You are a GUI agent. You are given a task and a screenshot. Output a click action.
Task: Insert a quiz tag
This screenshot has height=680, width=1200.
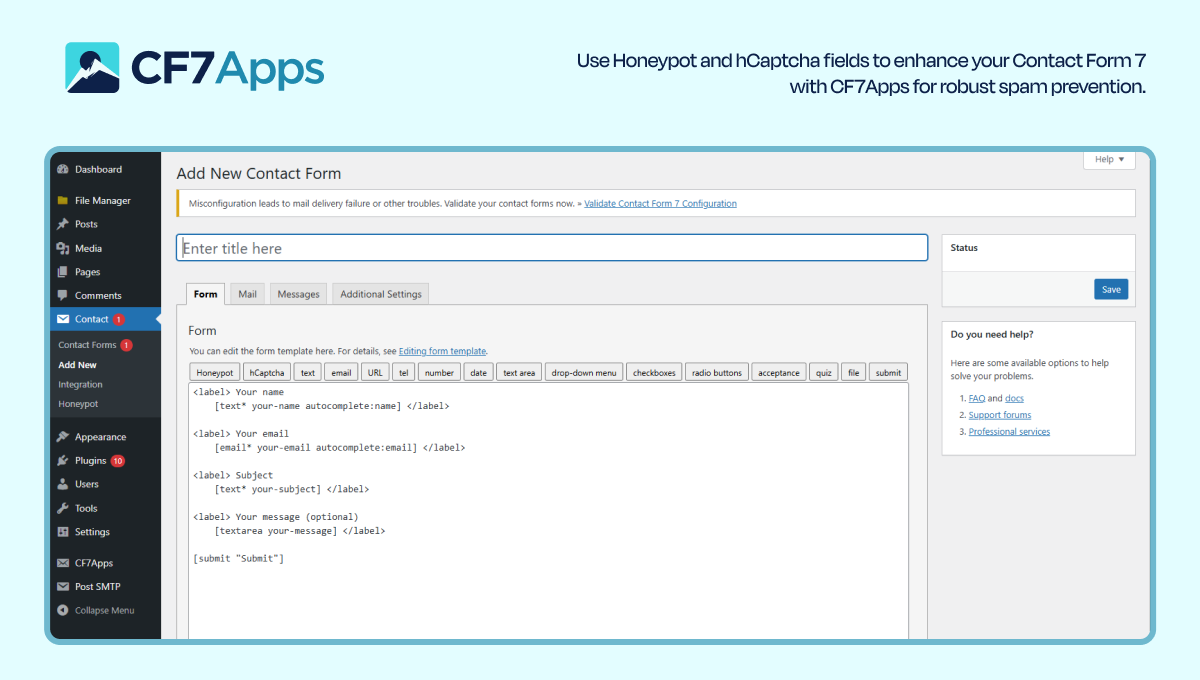pyautogui.click(x=824, y=373)
